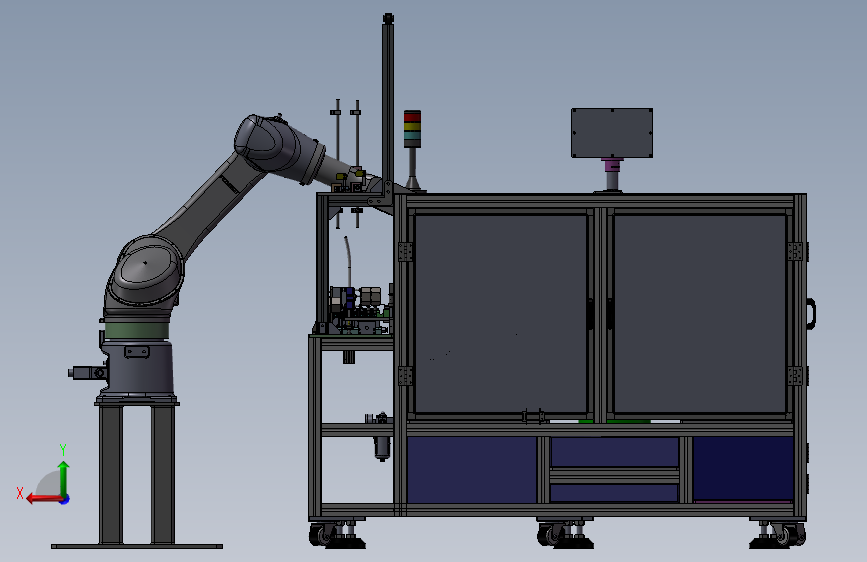This screenshot has width=867, height=562.
Task: Select the connector box on the robot base side
Action: (x=87, y=373)
